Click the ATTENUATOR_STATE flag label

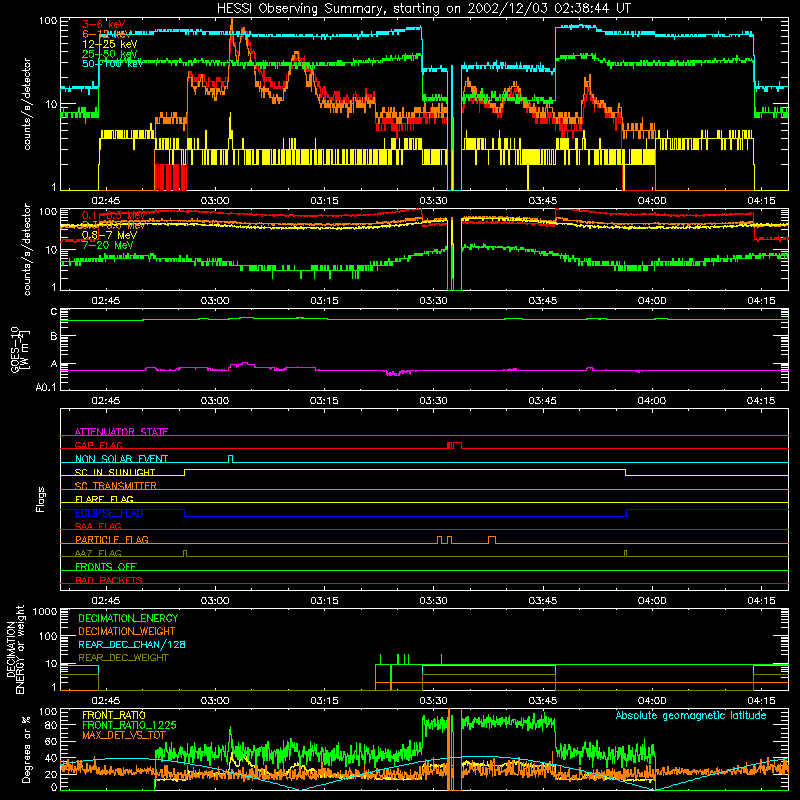point(121,432)
